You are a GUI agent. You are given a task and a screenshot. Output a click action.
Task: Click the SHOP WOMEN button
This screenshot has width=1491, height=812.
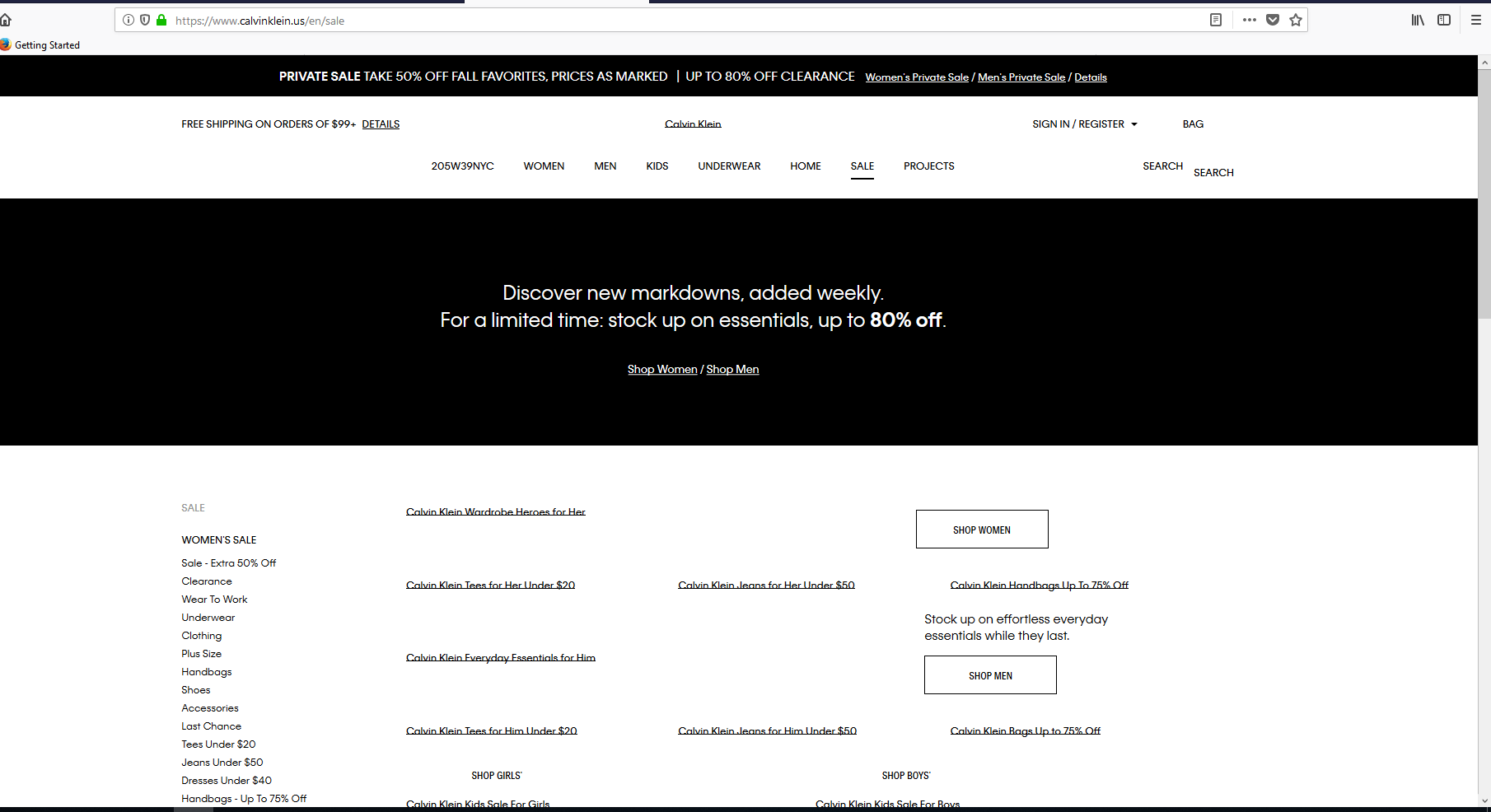(982, 530)
